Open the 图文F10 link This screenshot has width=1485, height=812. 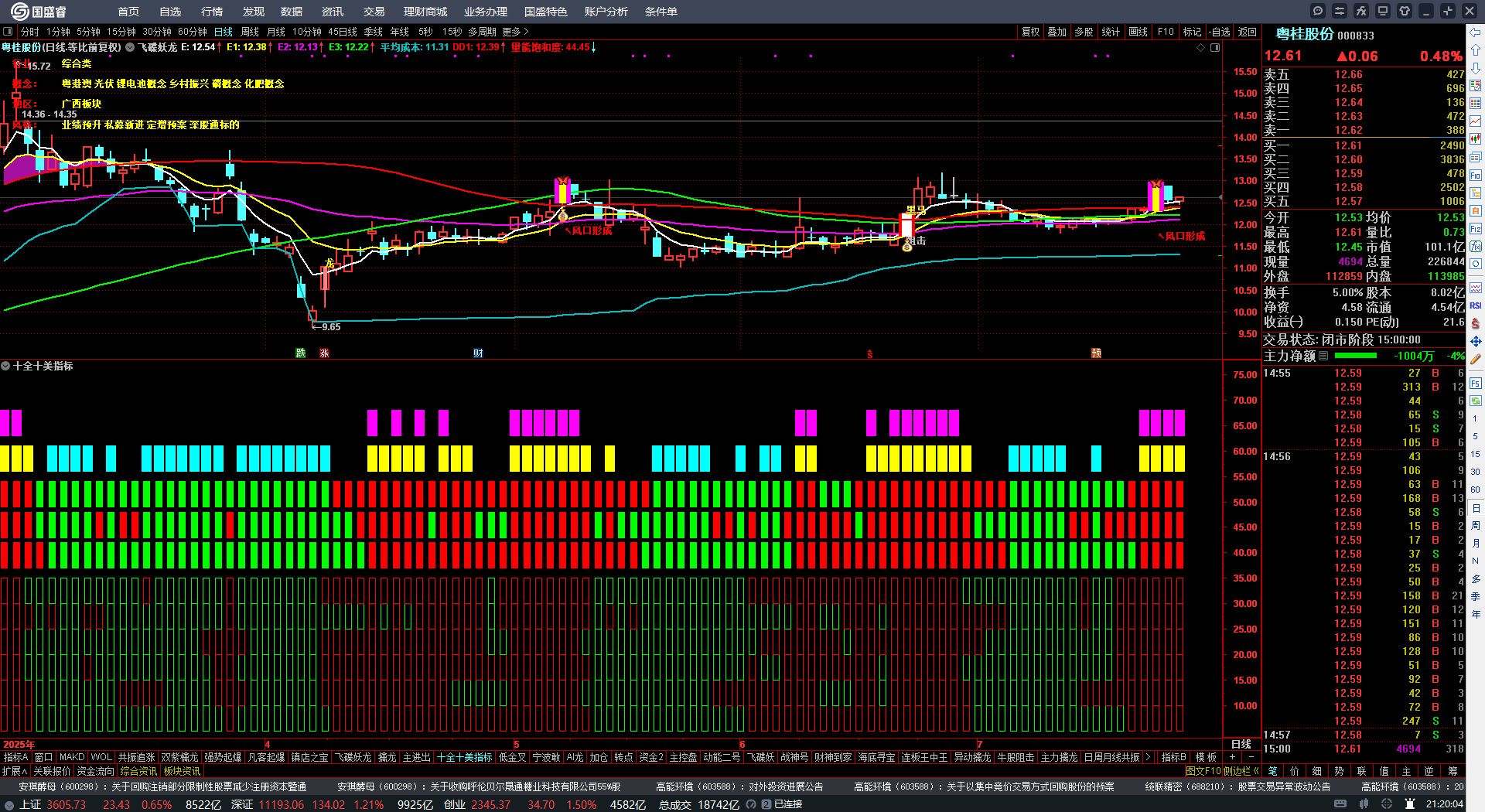(x=1203, y=771)
